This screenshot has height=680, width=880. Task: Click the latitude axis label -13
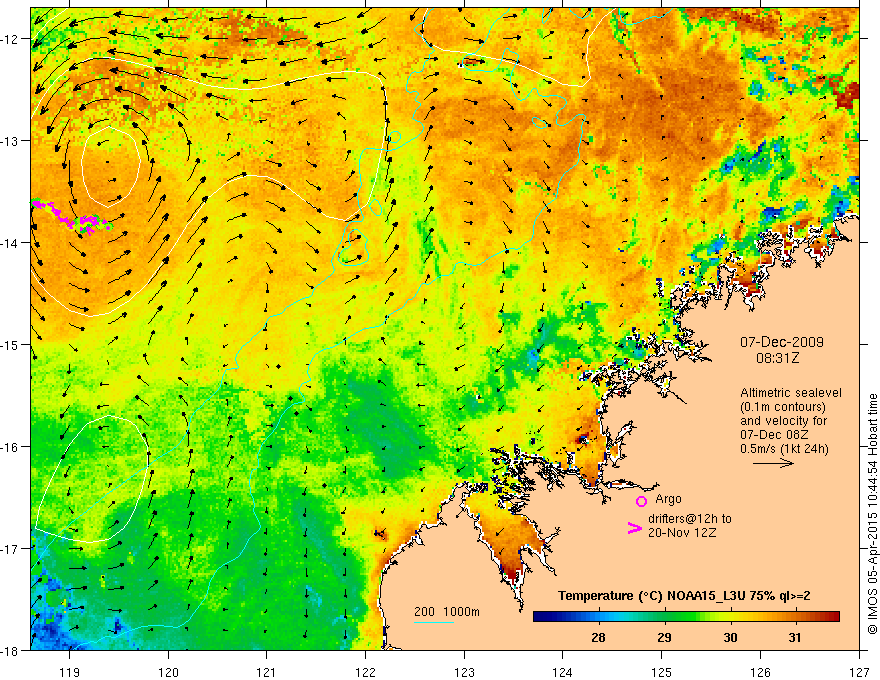10,141
